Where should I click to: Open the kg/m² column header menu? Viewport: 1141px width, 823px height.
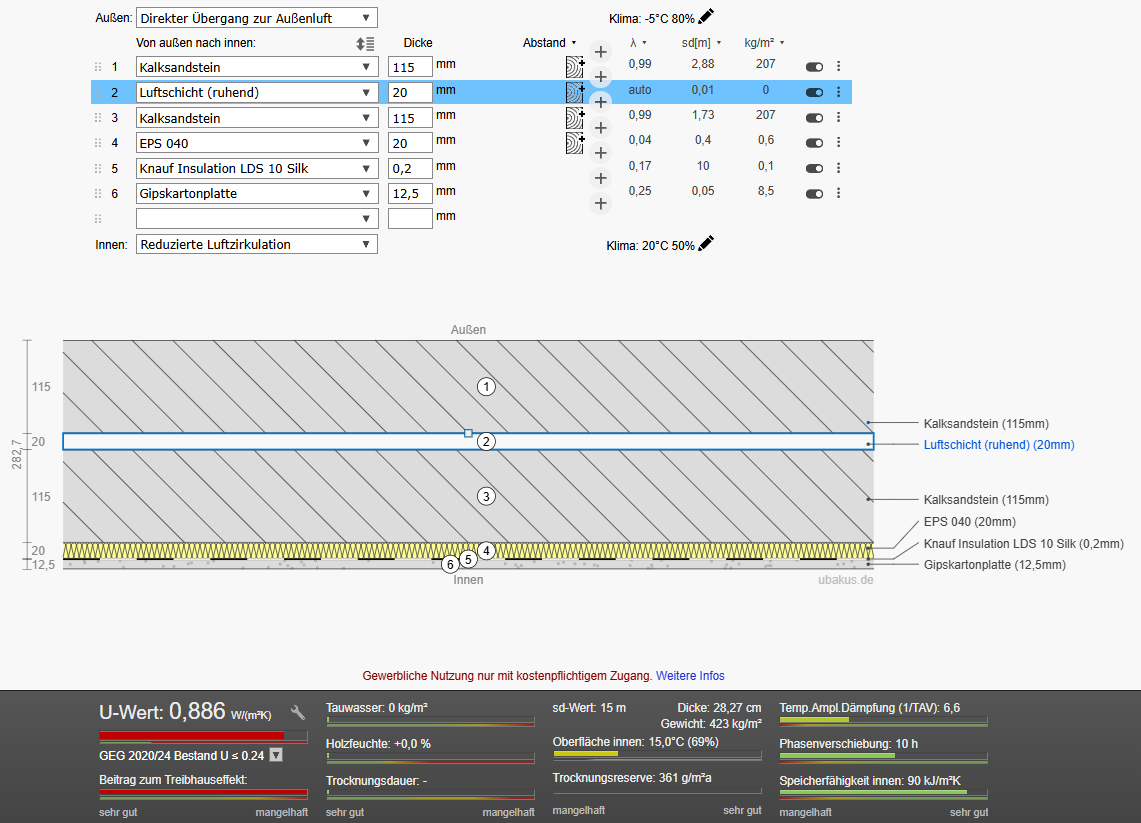pyautogui.click(x=764, y=43)
